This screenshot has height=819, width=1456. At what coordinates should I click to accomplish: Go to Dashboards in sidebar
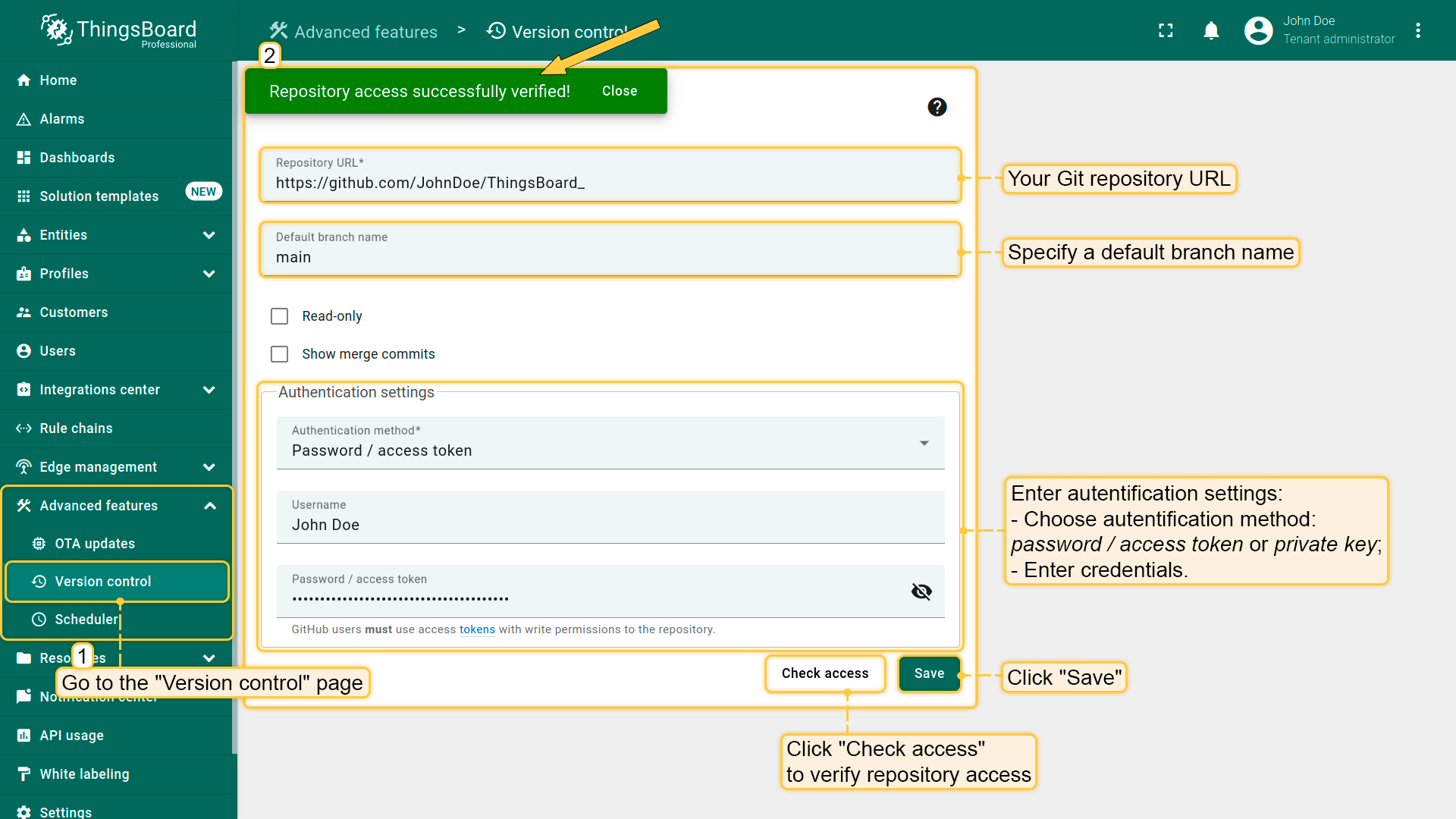point(77,158)
